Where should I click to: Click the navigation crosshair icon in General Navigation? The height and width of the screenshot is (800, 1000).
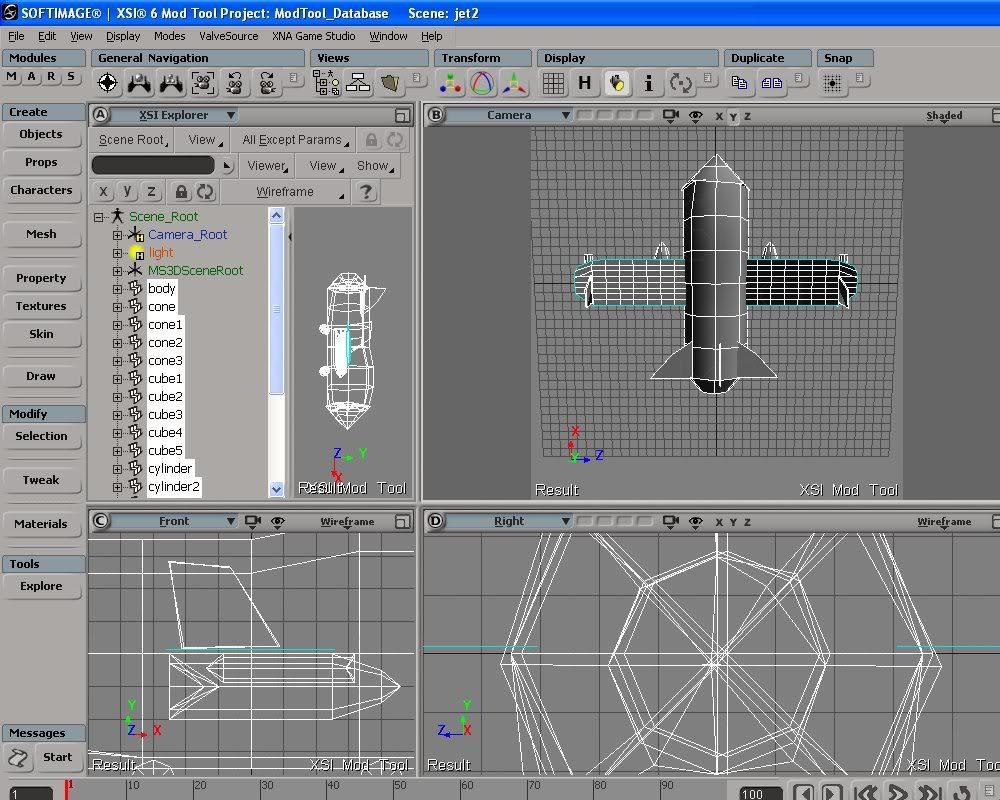(x=108, y=83)
